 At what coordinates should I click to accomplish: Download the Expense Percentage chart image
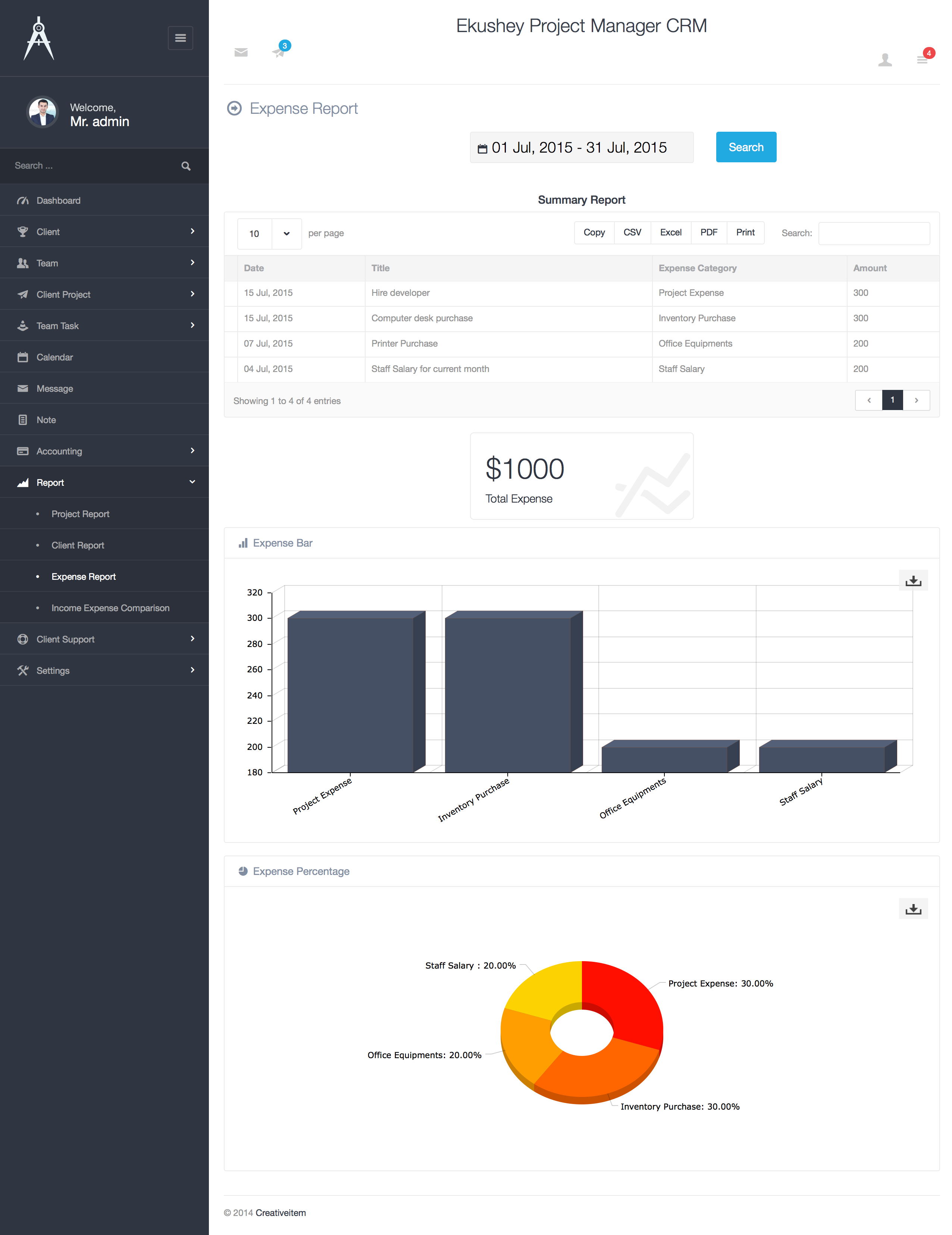coord(913,909)
